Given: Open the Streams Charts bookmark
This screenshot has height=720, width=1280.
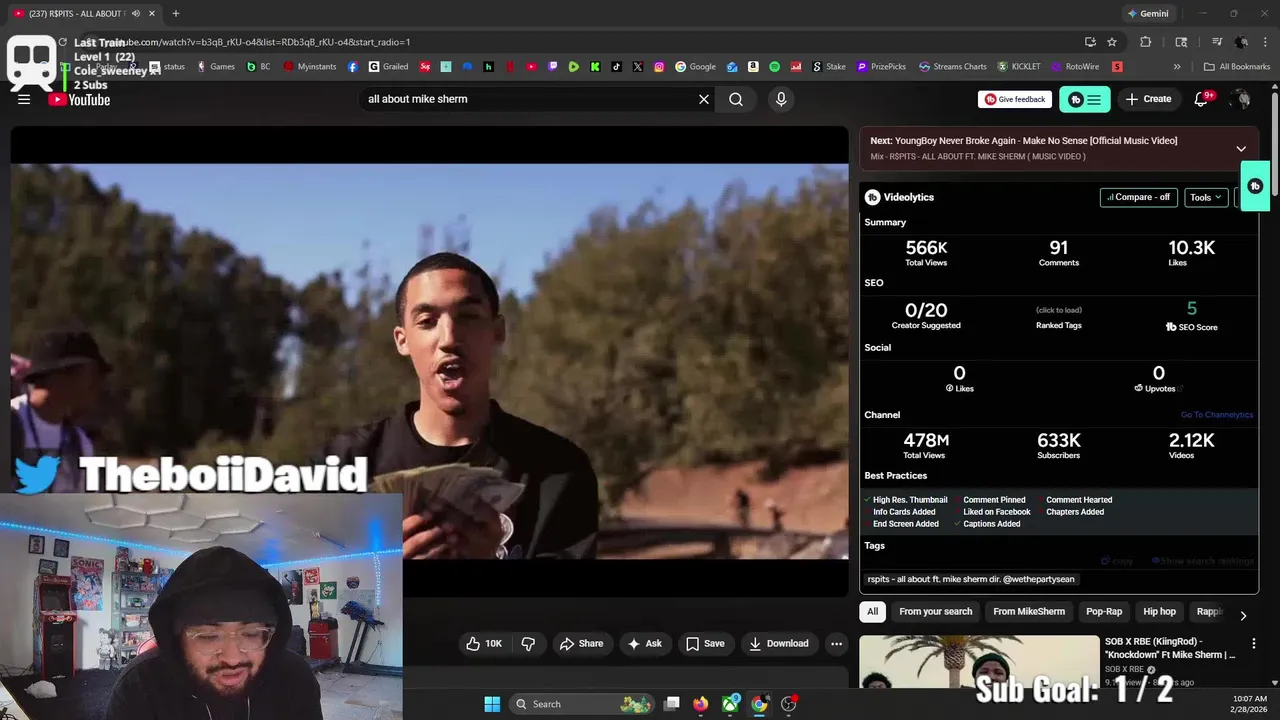Looking at the screenshot, I should [x=953, y=67].
